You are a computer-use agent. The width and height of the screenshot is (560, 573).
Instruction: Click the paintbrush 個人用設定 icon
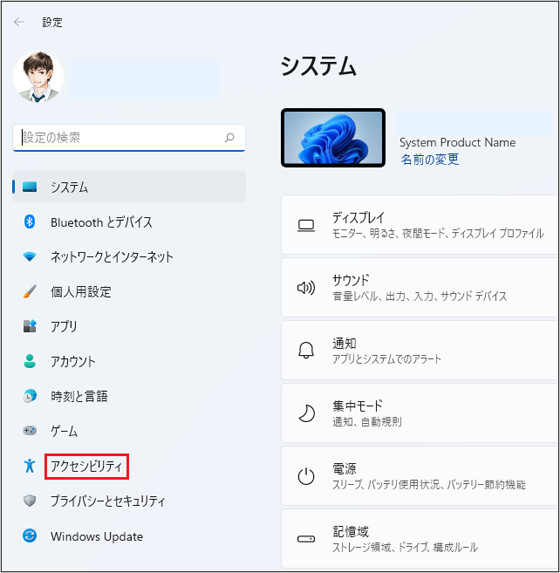30,292
